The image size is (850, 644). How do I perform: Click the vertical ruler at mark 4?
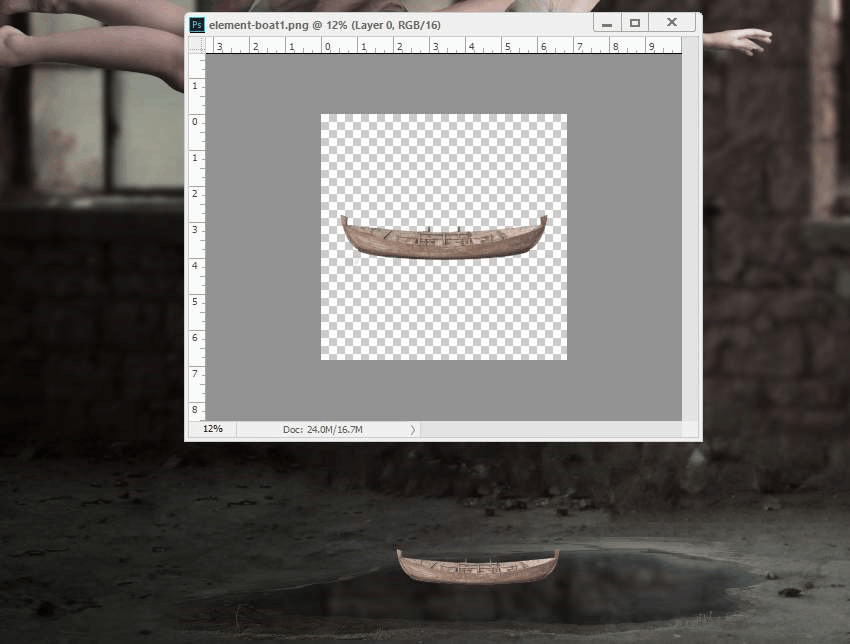pos(195,266)
